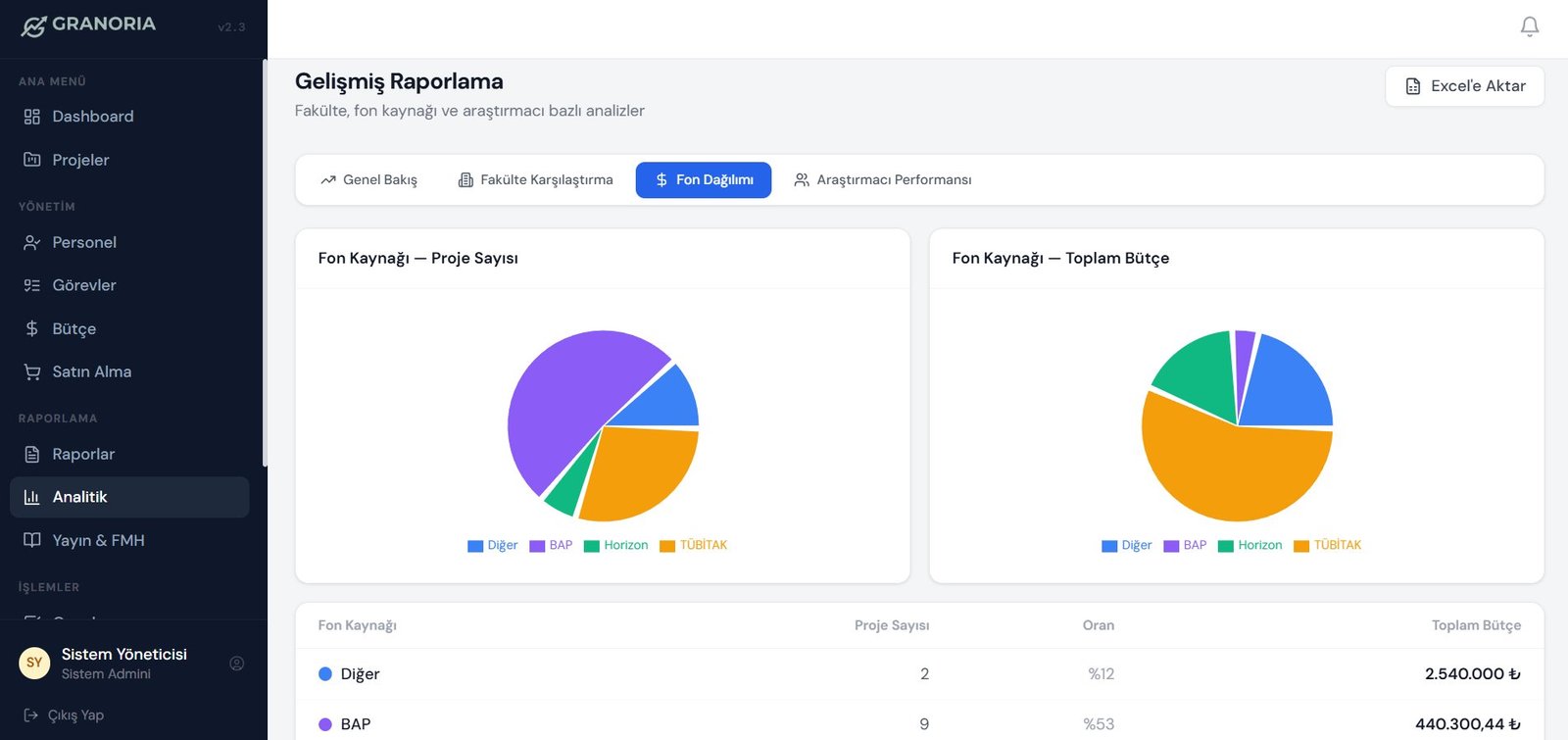Toggle BAP legend in Proje Sayısı chart

[x=551, y=546]
